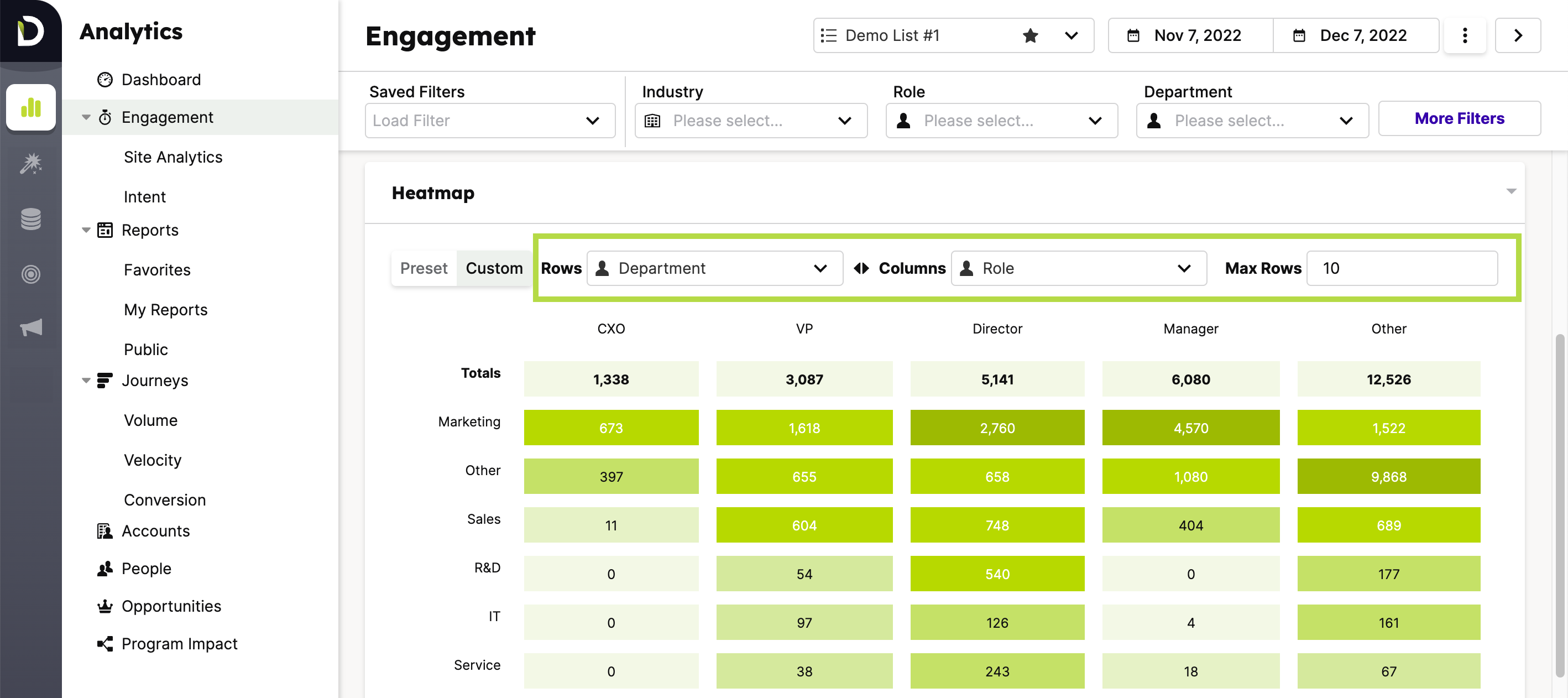Select the target icon in the sidebar
1568x698 pixels.
(x=30, y=273)
